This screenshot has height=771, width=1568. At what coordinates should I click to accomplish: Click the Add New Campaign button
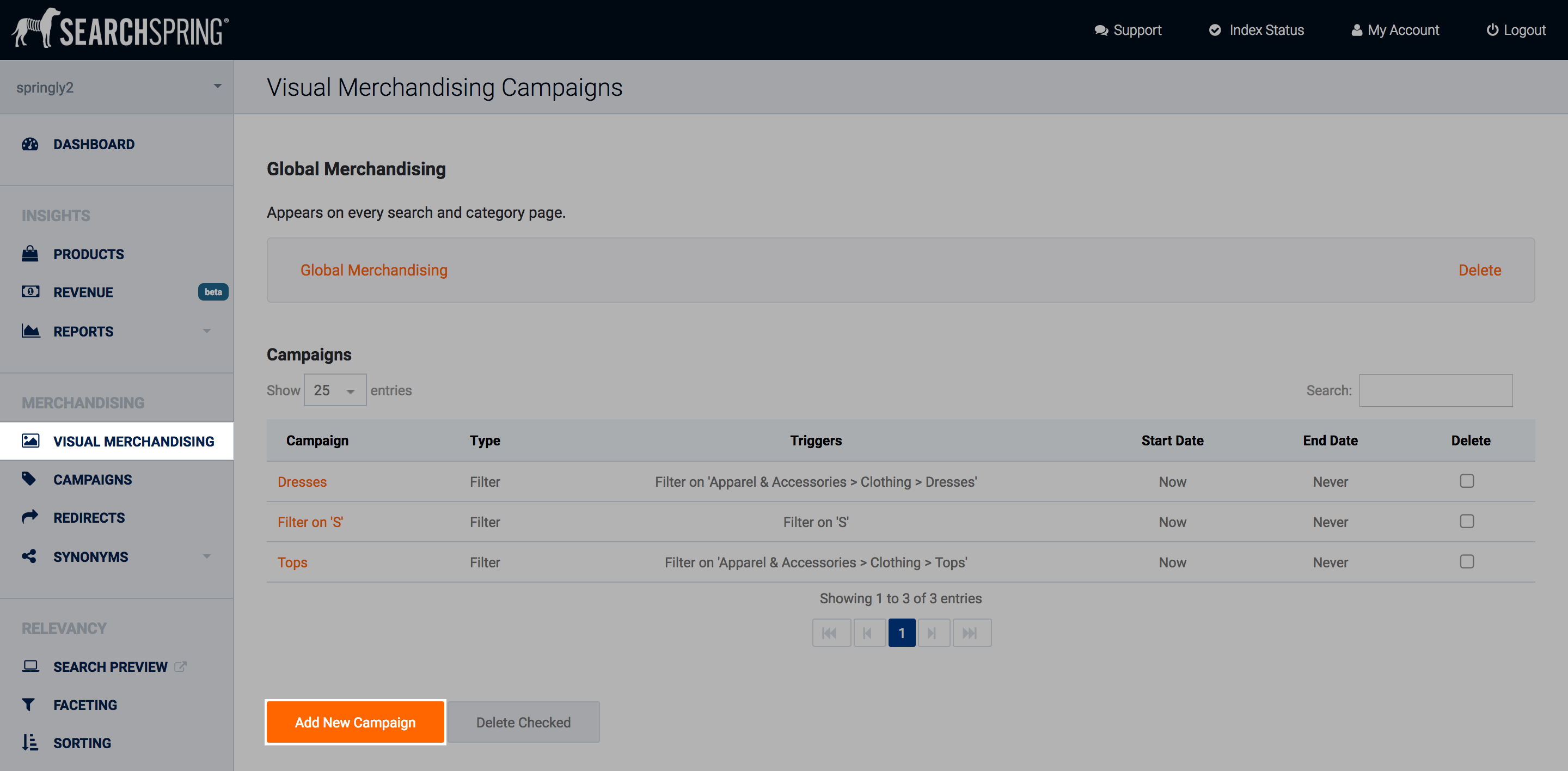(355, 723)
